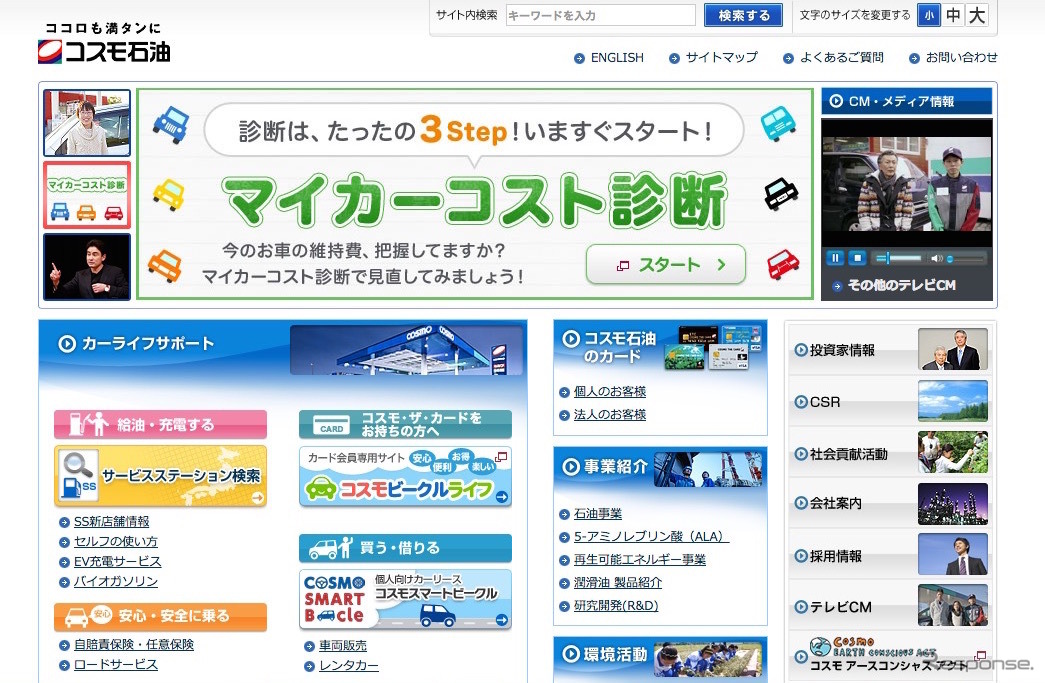Open EV充電サービス link
The image size is (1045, 683).
[117, 562]
